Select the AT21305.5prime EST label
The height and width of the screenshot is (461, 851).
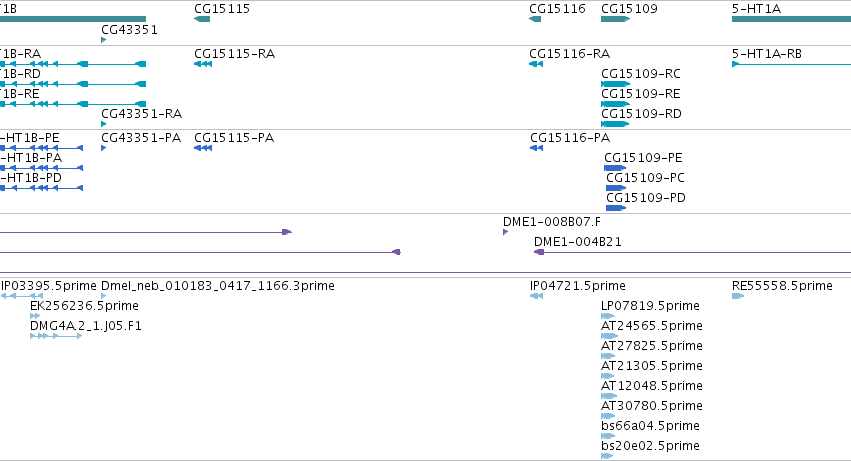tap(652, 367)
